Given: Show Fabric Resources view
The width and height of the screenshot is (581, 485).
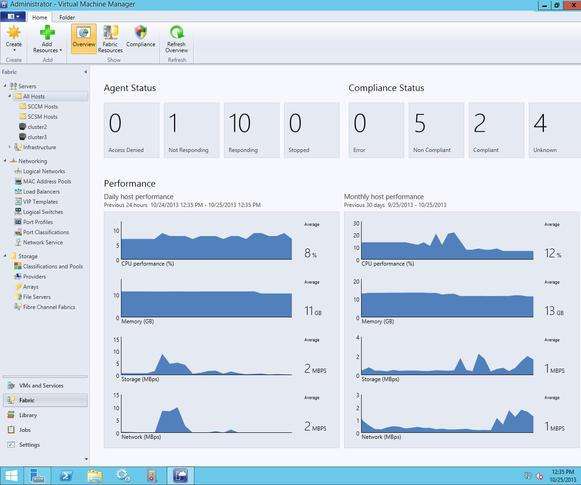Looking at the screenshot, I should pos(110,39).
